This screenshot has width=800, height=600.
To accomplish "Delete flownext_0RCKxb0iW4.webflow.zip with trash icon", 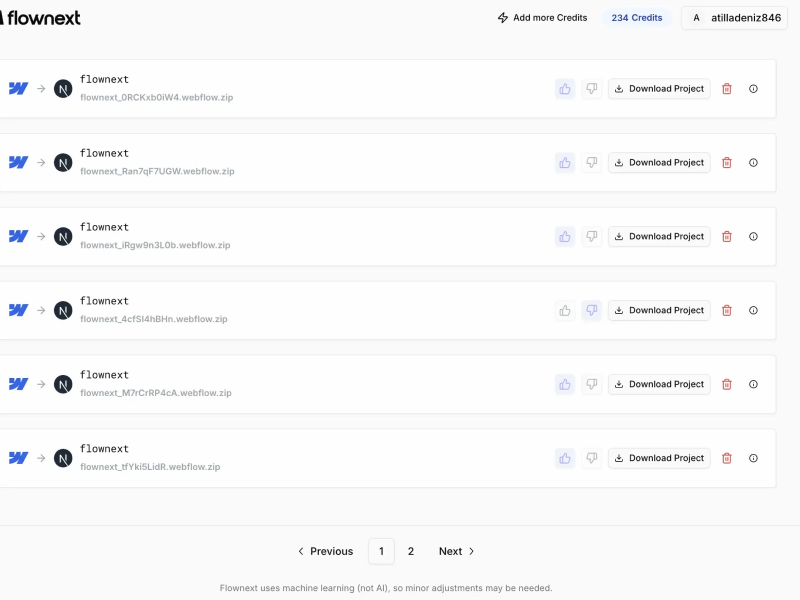I will tap(727, 89).
